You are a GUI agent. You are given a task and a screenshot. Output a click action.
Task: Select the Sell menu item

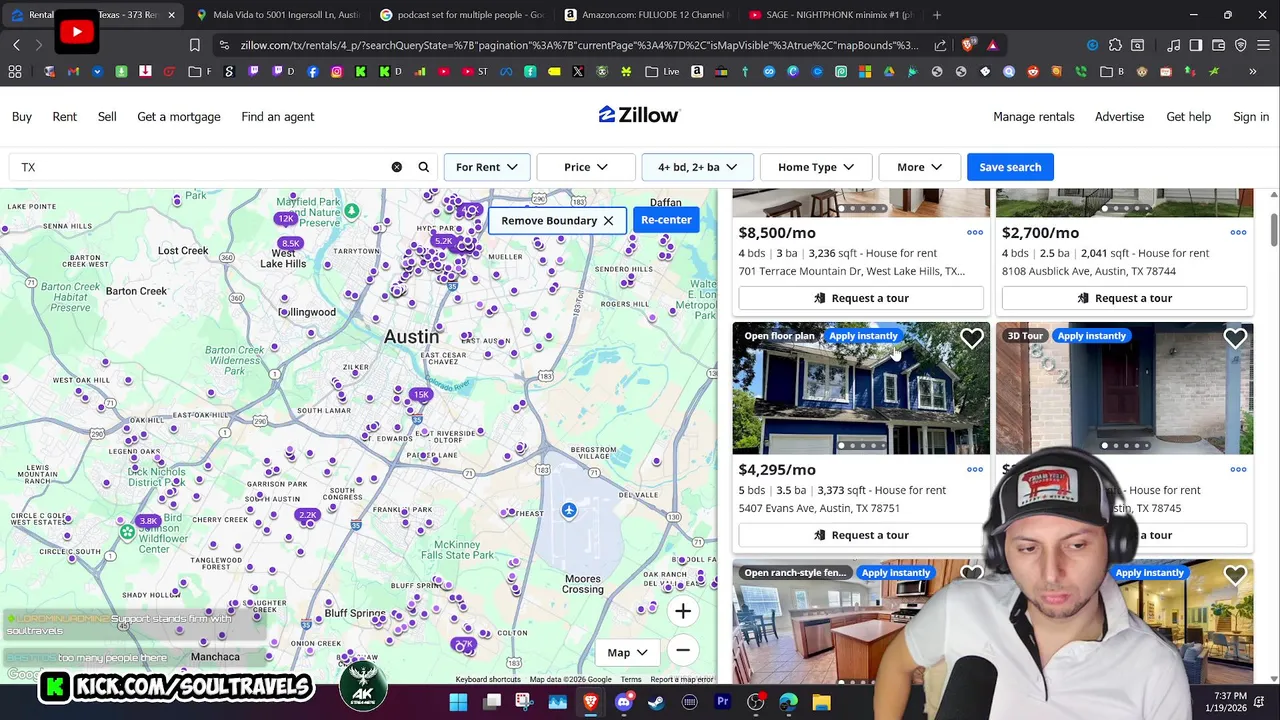107,117
